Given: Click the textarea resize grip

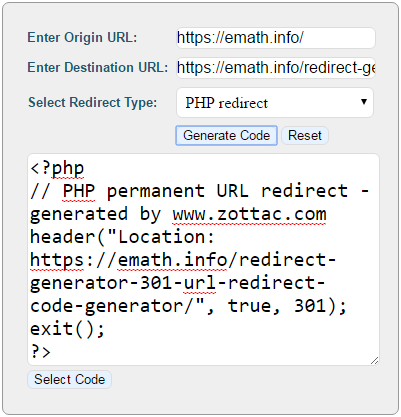Looking at the screenshot, I should tap(375, 360).
